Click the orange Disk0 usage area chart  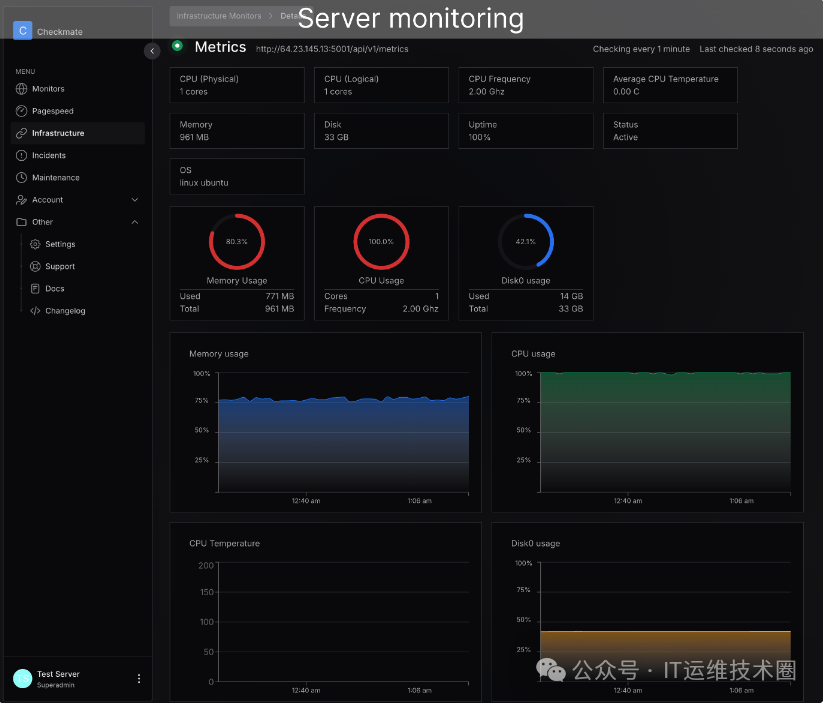tap(666, 656)
